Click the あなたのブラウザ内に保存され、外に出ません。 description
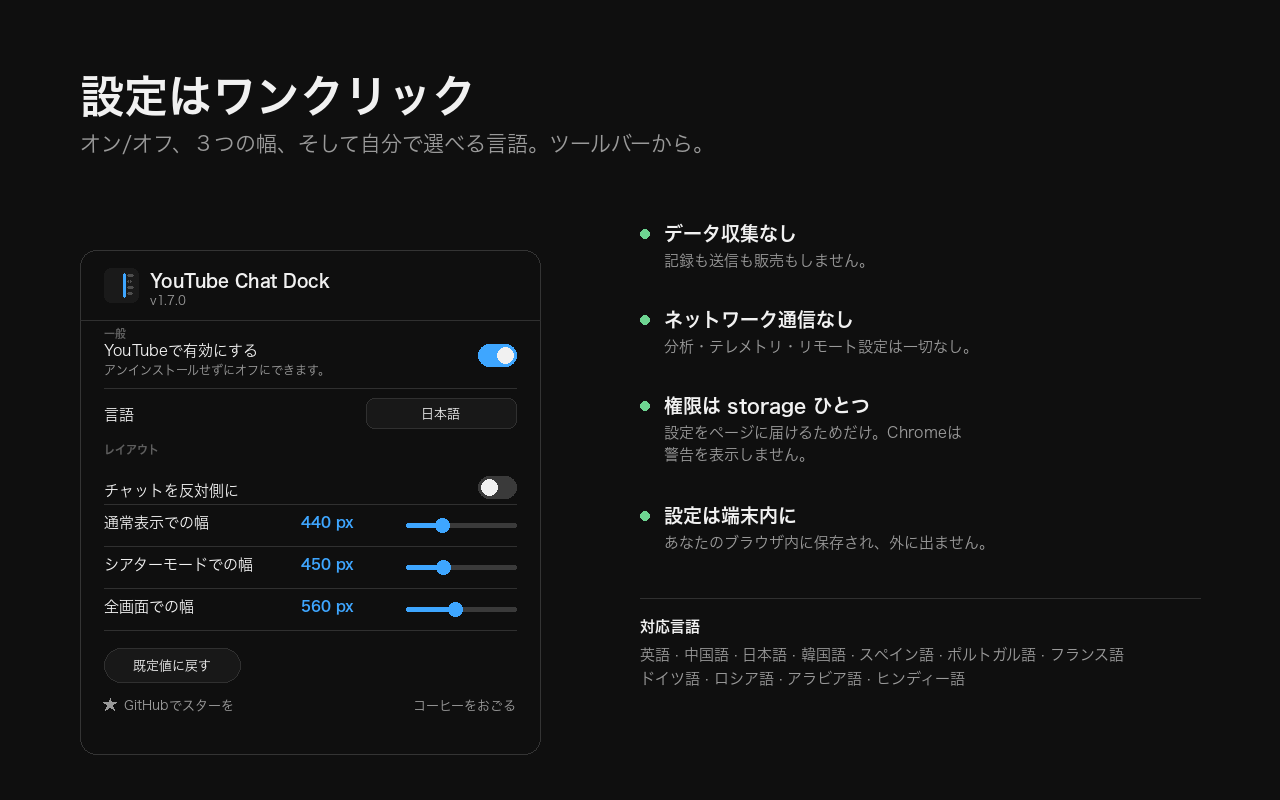 pyautogui.click(x=829, y=543)
